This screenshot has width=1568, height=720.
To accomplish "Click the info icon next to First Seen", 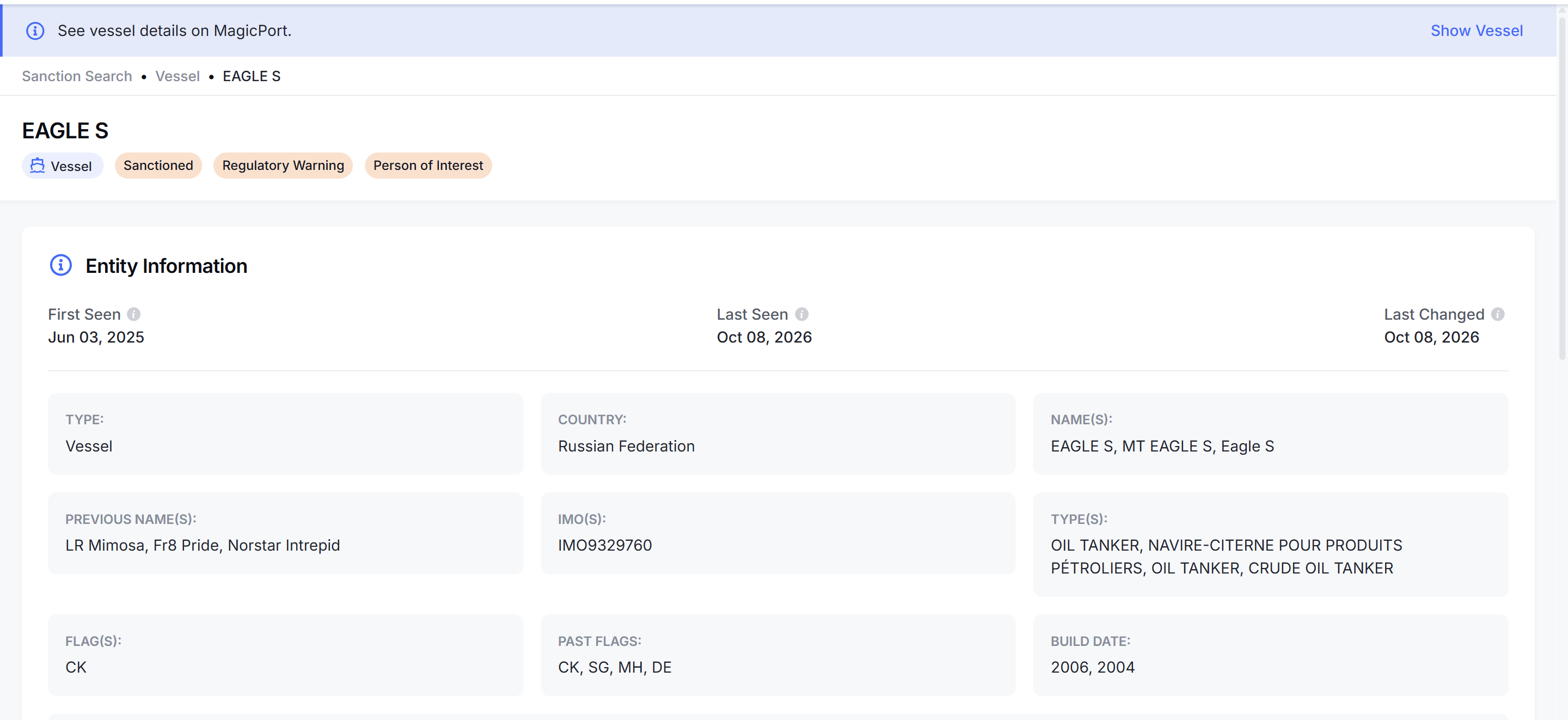I will pos(134,314).
